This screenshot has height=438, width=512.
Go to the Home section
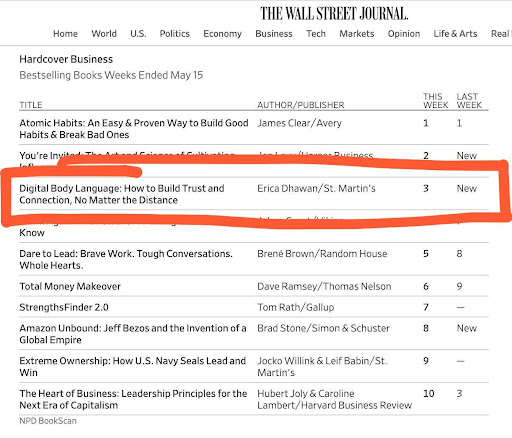click(x=65, y=34)
